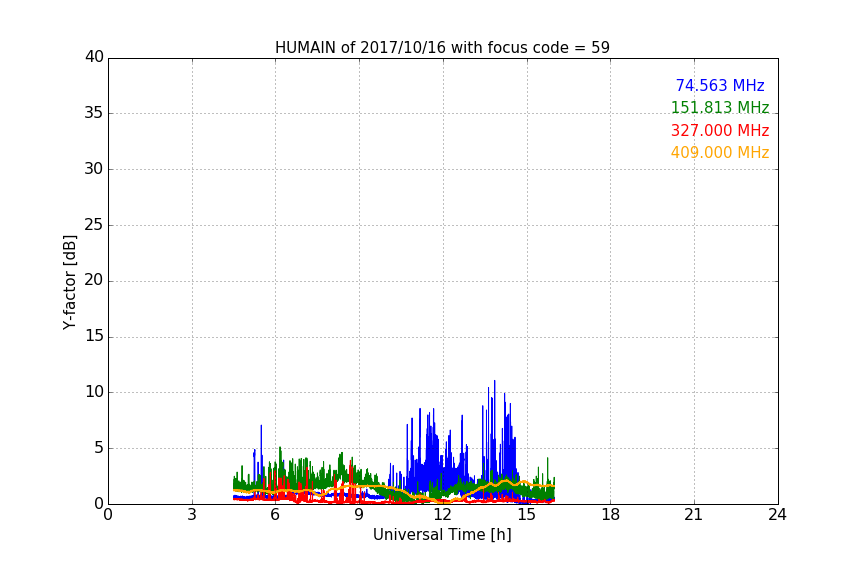
Task: Click the y-axis tick label 20
Action: coord(94,281)
